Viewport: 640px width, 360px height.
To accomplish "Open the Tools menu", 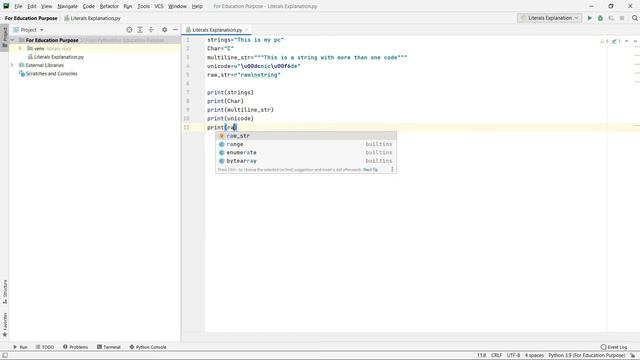I will pyautogui.click(x=143, y=6).
